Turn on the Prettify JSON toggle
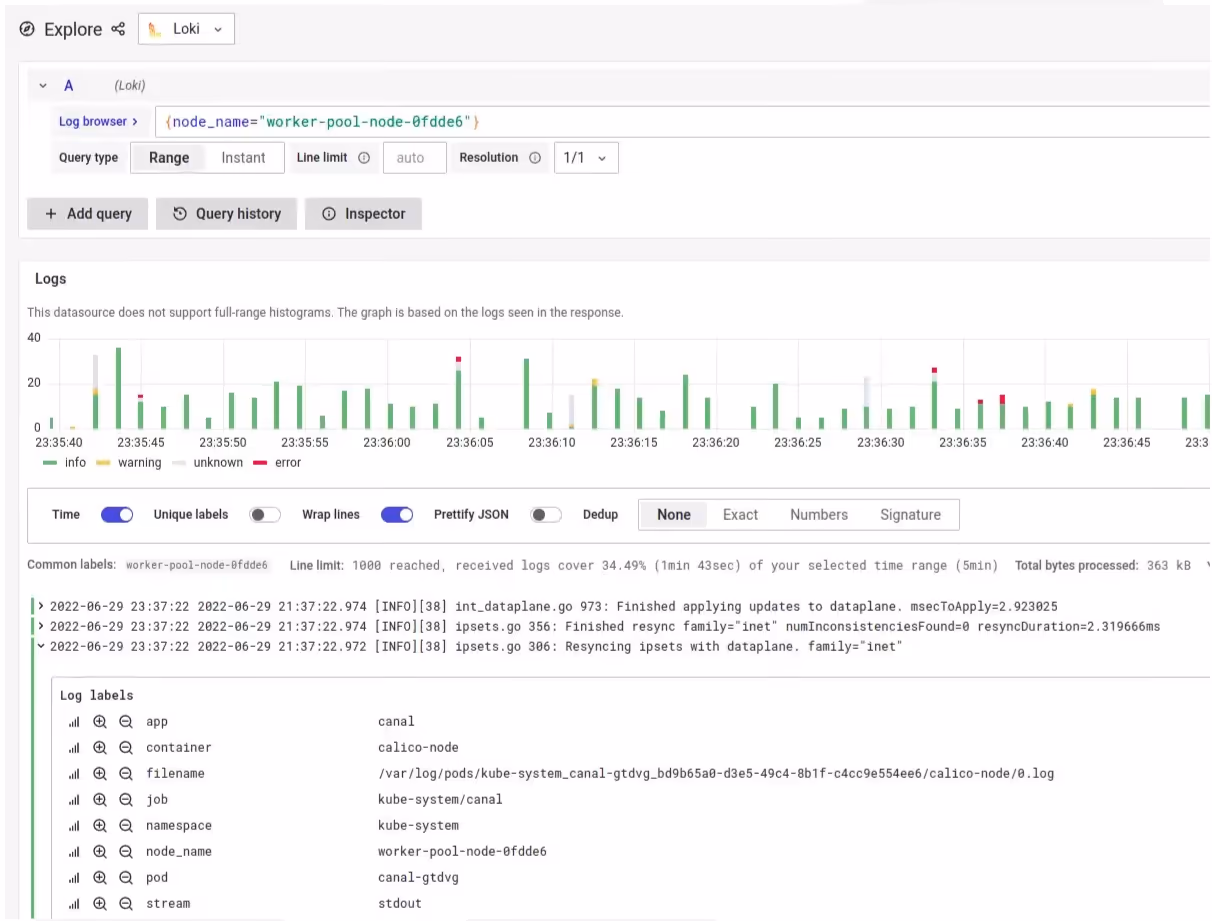 (x=545, y=515)
